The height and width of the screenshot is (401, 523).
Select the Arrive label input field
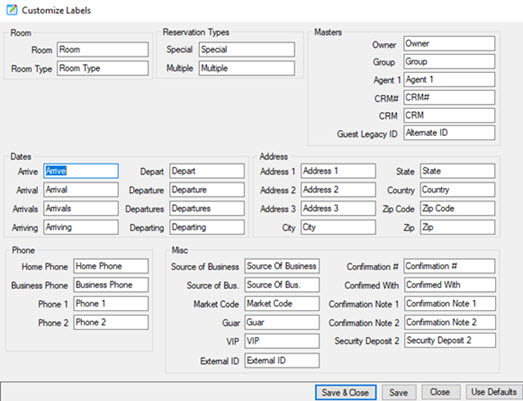81,171
